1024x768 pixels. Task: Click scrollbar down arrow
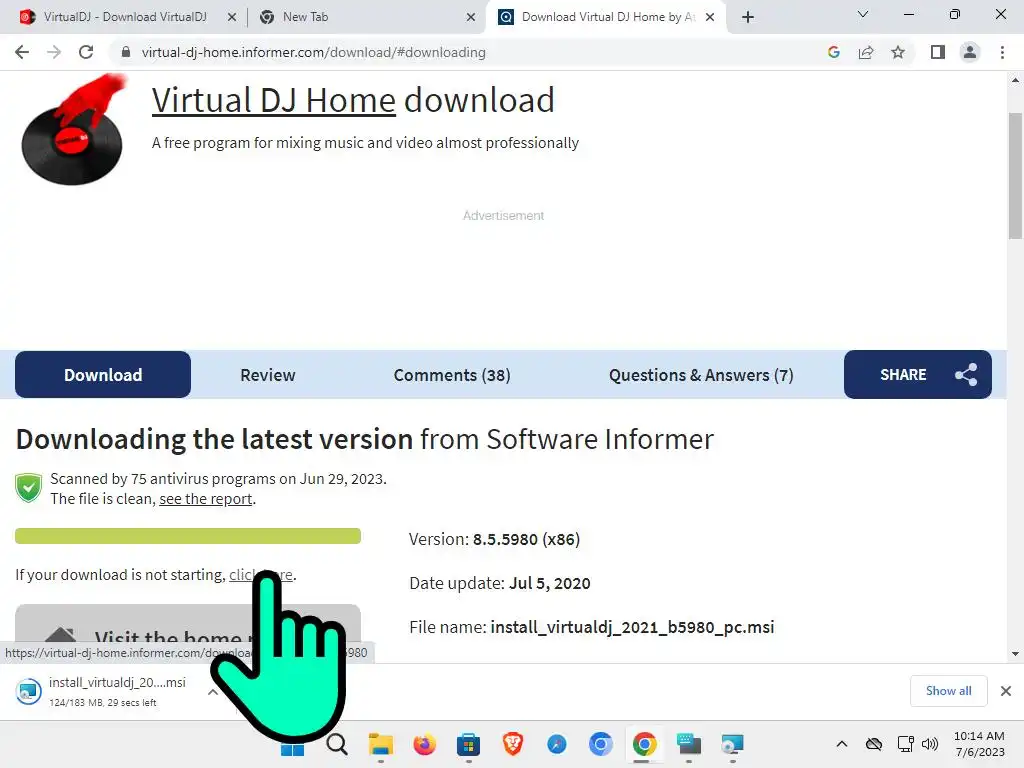pyautogui.click(x=1015, y=654)
